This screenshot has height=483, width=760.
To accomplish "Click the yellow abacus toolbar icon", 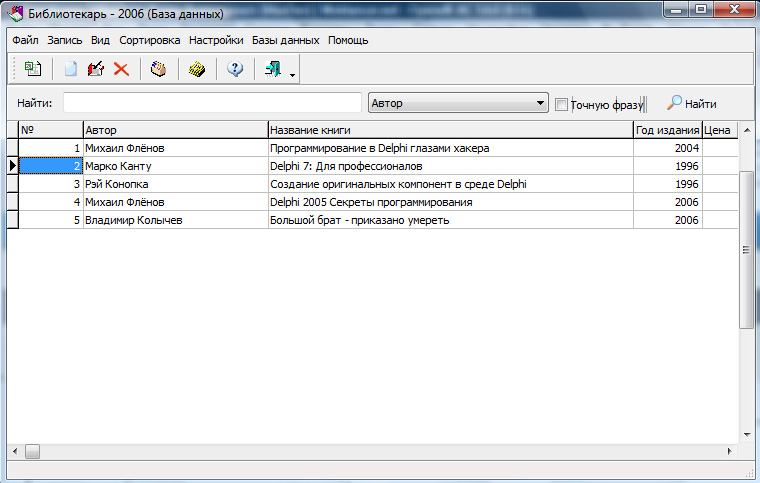I will (197, 69).
